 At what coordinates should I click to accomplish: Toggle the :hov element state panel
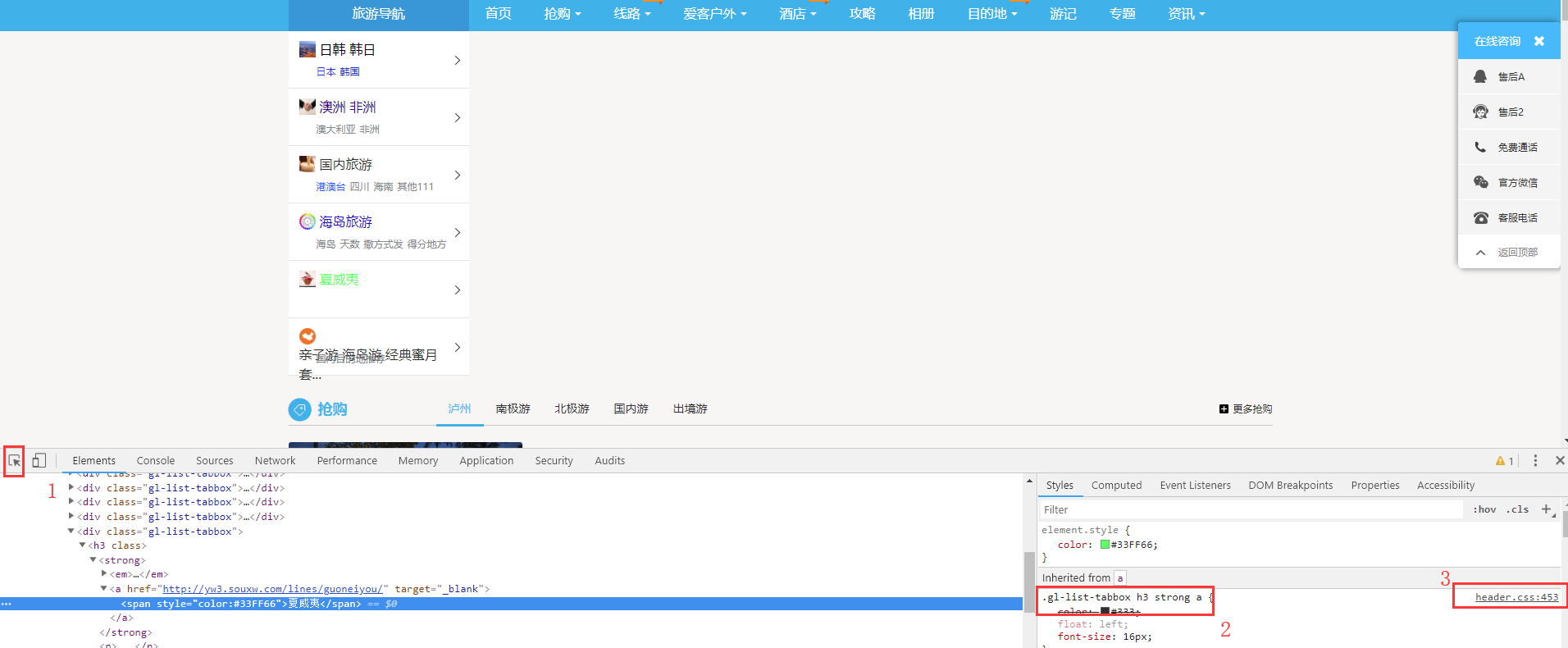1484,509
